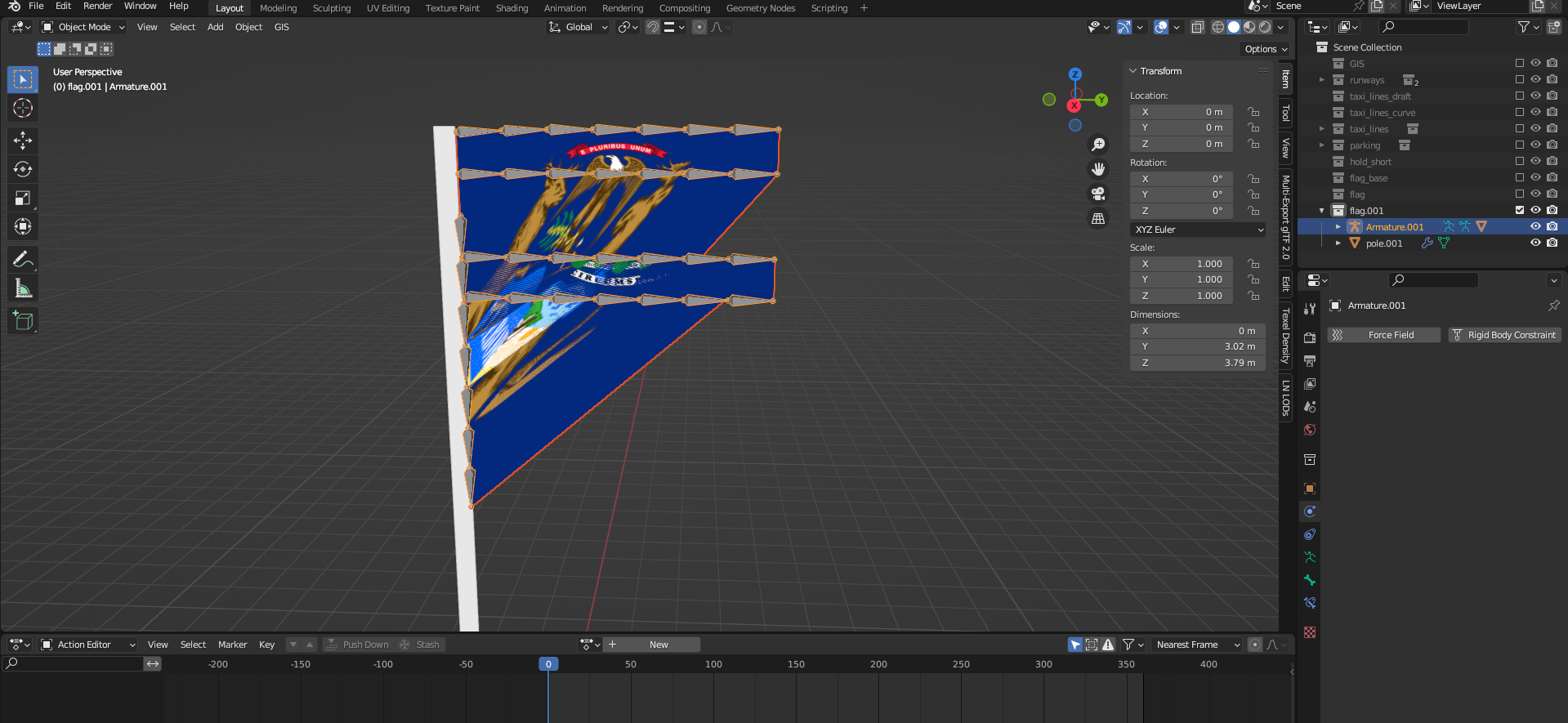1568x723 pixels.
Task: Open the Nearest Frame snapping dropdown
Action: [1196, 645]
